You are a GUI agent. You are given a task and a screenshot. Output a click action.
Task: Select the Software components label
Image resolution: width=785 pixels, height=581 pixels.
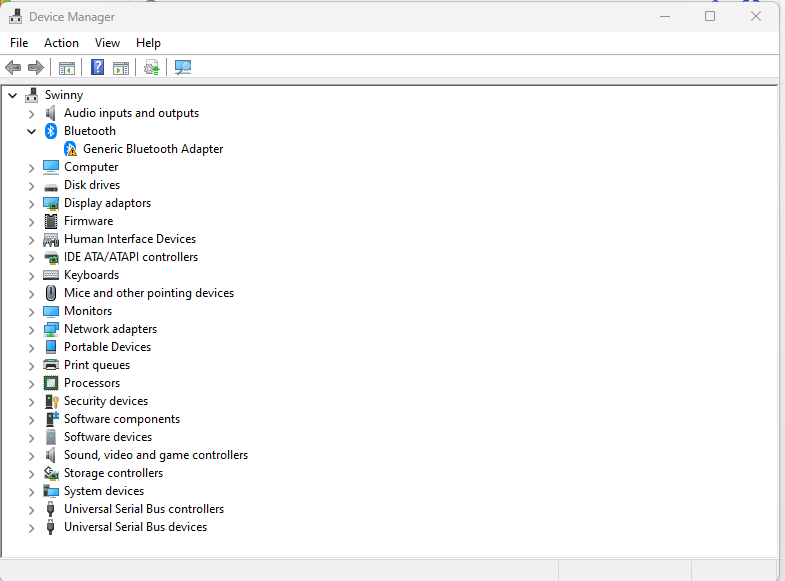click(122, 419)
